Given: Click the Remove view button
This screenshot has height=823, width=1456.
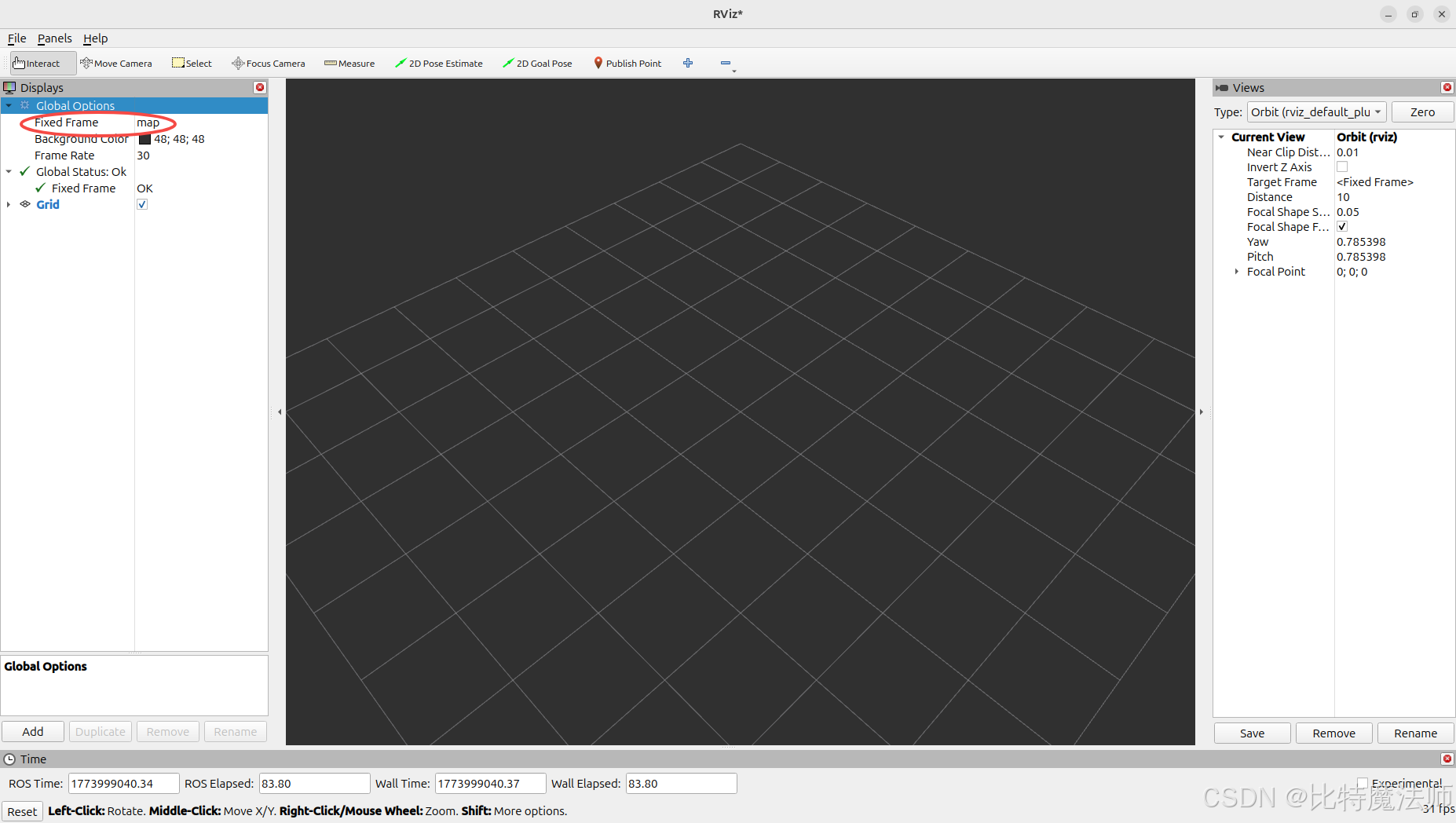Looking at the screenshot, I should pyautogui.click(x=1333, y=733).
